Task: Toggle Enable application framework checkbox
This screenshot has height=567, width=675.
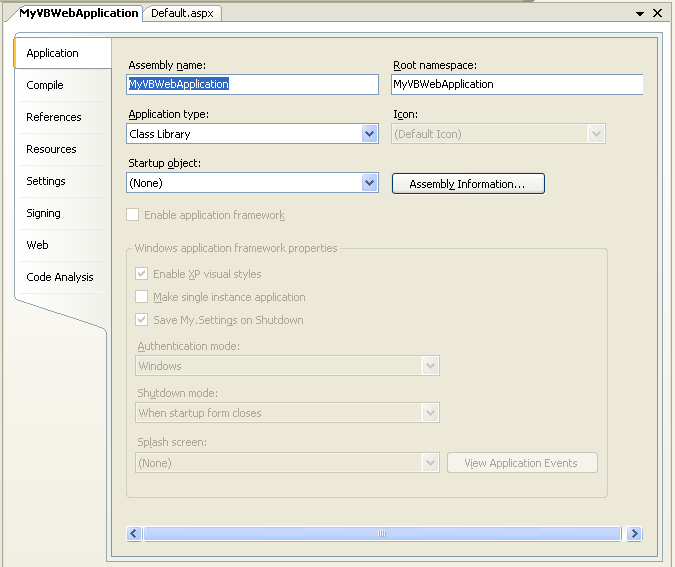Action: coord(133,215)
